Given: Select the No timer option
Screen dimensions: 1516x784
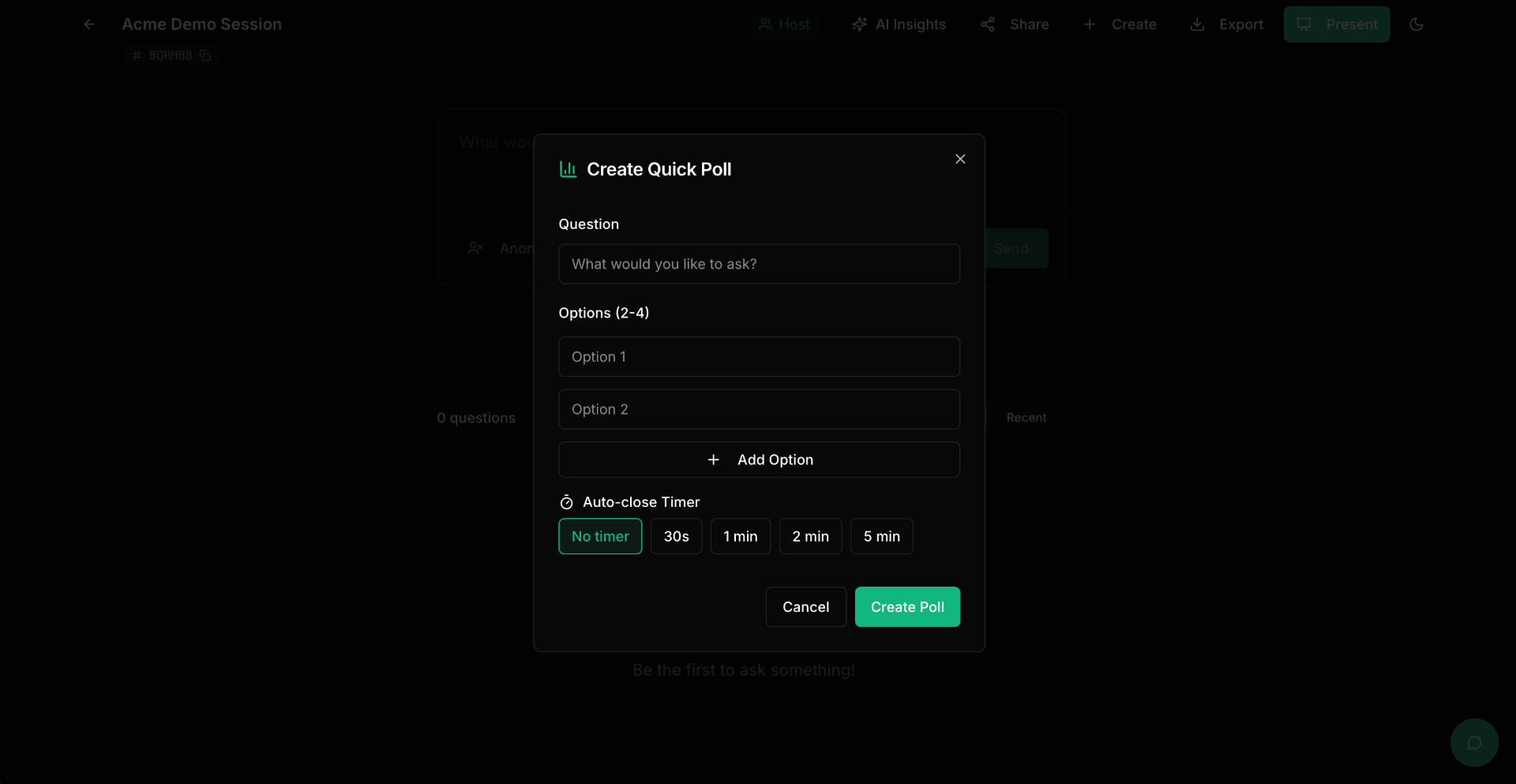Looking at the screenshot, I should click(600, 536).
